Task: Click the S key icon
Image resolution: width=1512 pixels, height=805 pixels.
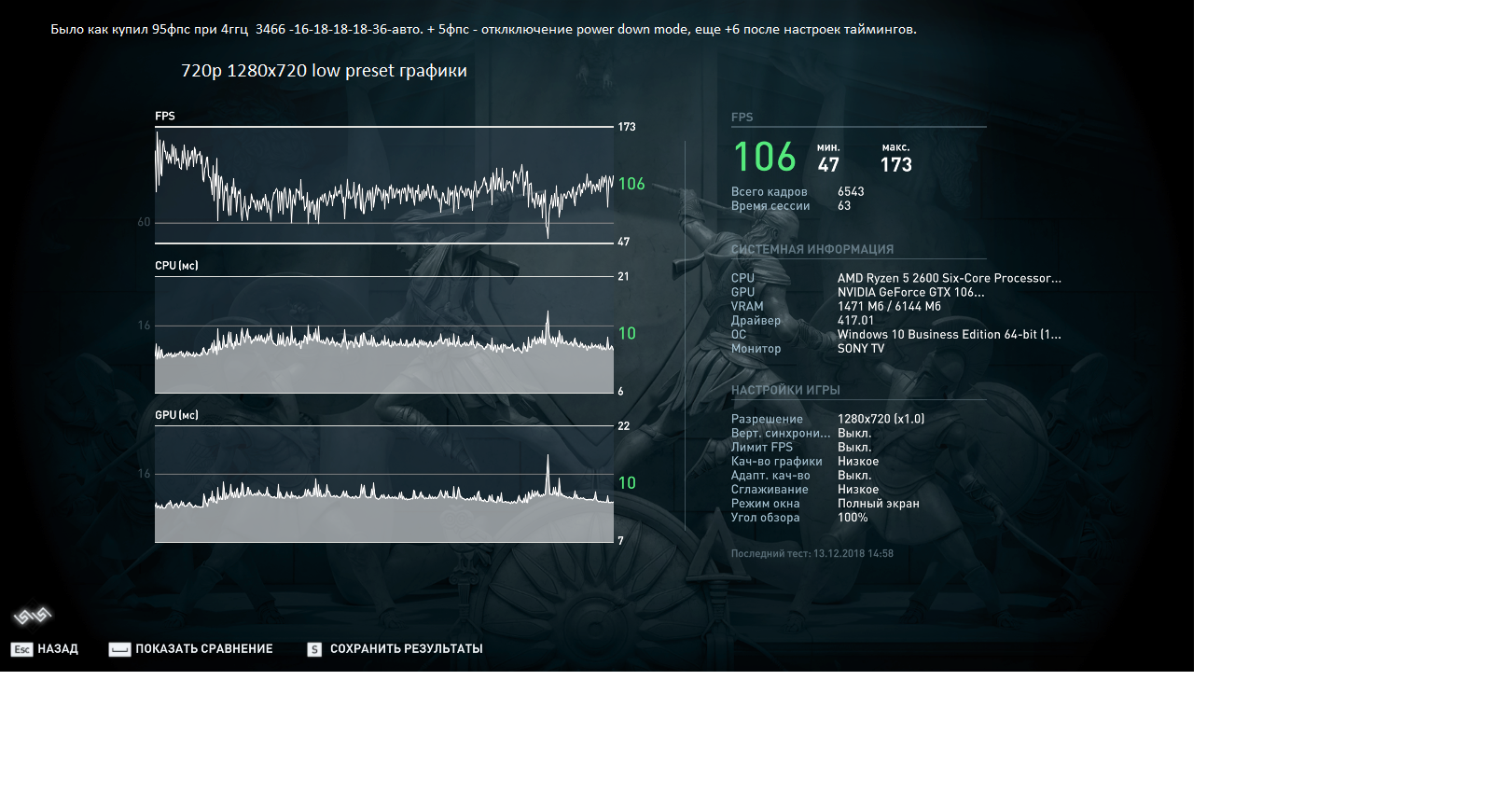Action: click(x=314, y=649)
